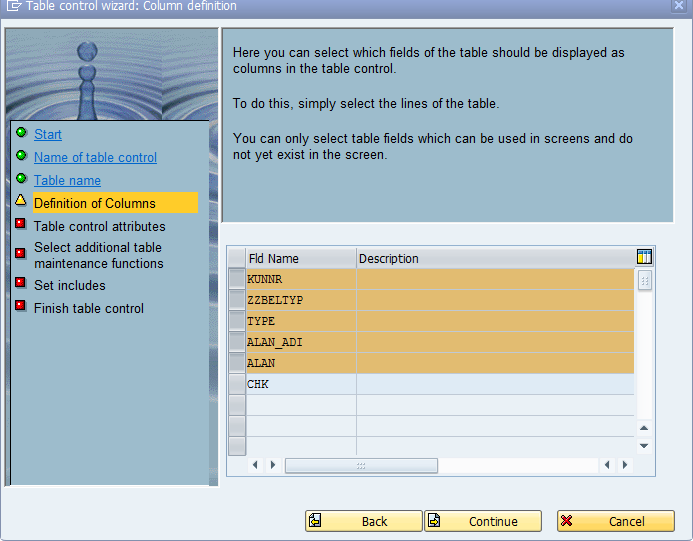
Task: Click the wizard icon in the title bar
Action: click(14, 6)
